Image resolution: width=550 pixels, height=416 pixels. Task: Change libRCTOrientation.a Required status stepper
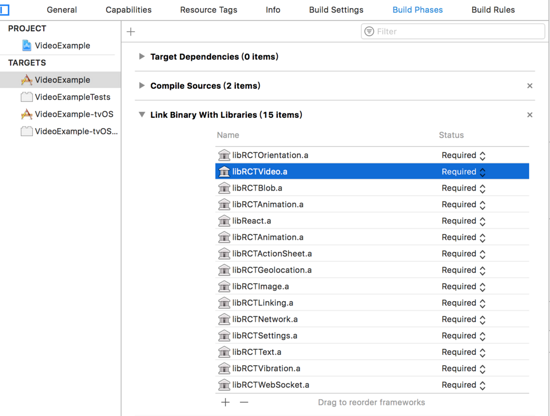pos(483,155)
